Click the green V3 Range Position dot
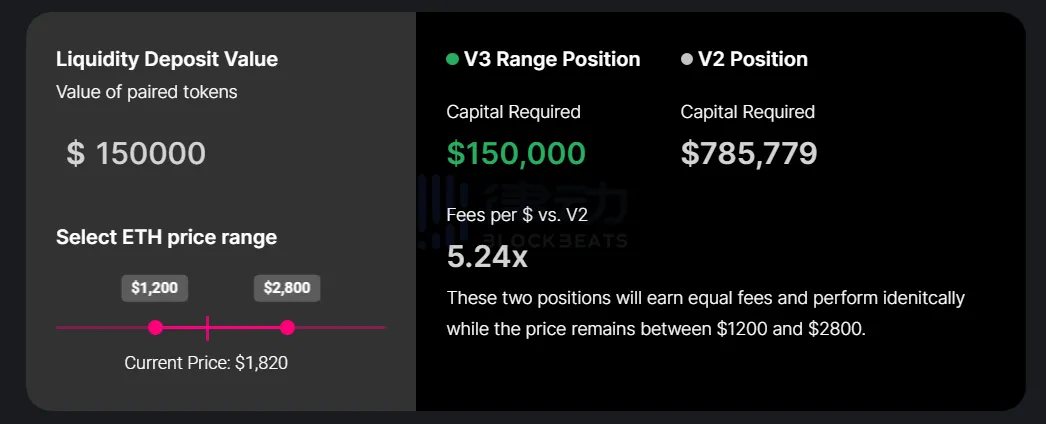Image resolution: width=1046 pixels, height=424 pixels. pos(452,60)
